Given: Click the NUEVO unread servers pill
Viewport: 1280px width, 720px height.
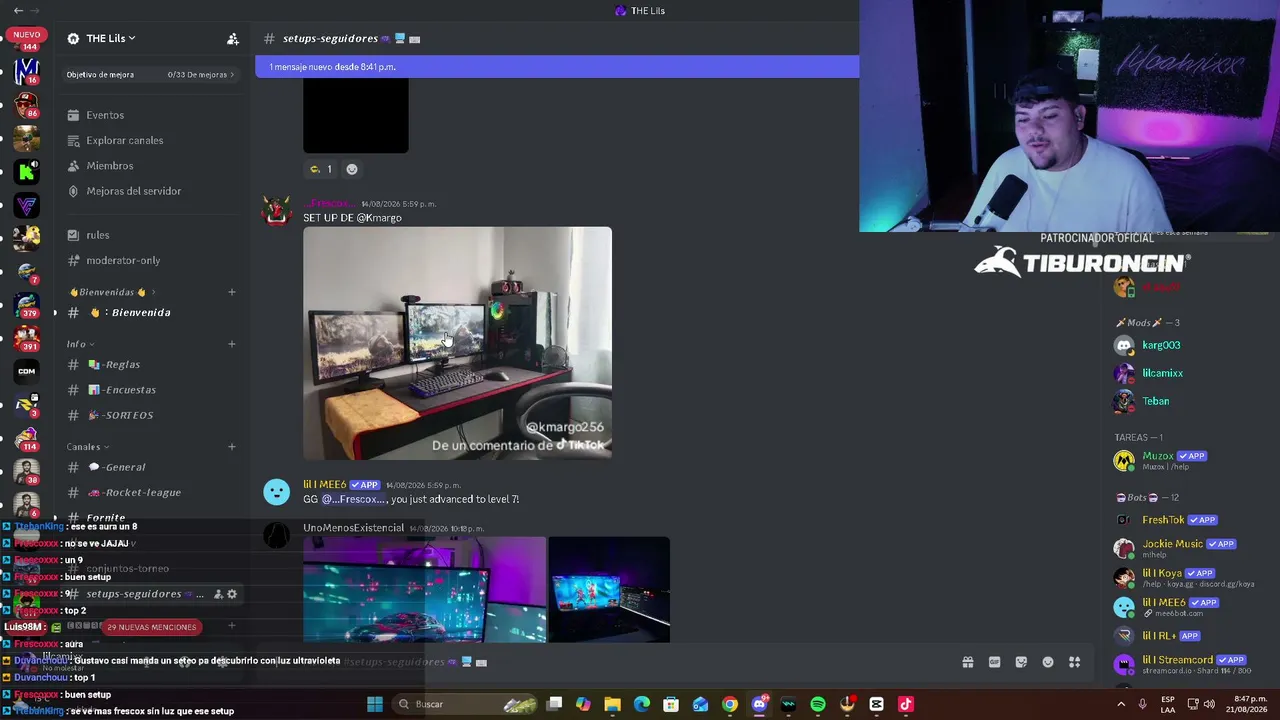Looking at the screenshot, I should pyautogui.click(x=27, y=35).
